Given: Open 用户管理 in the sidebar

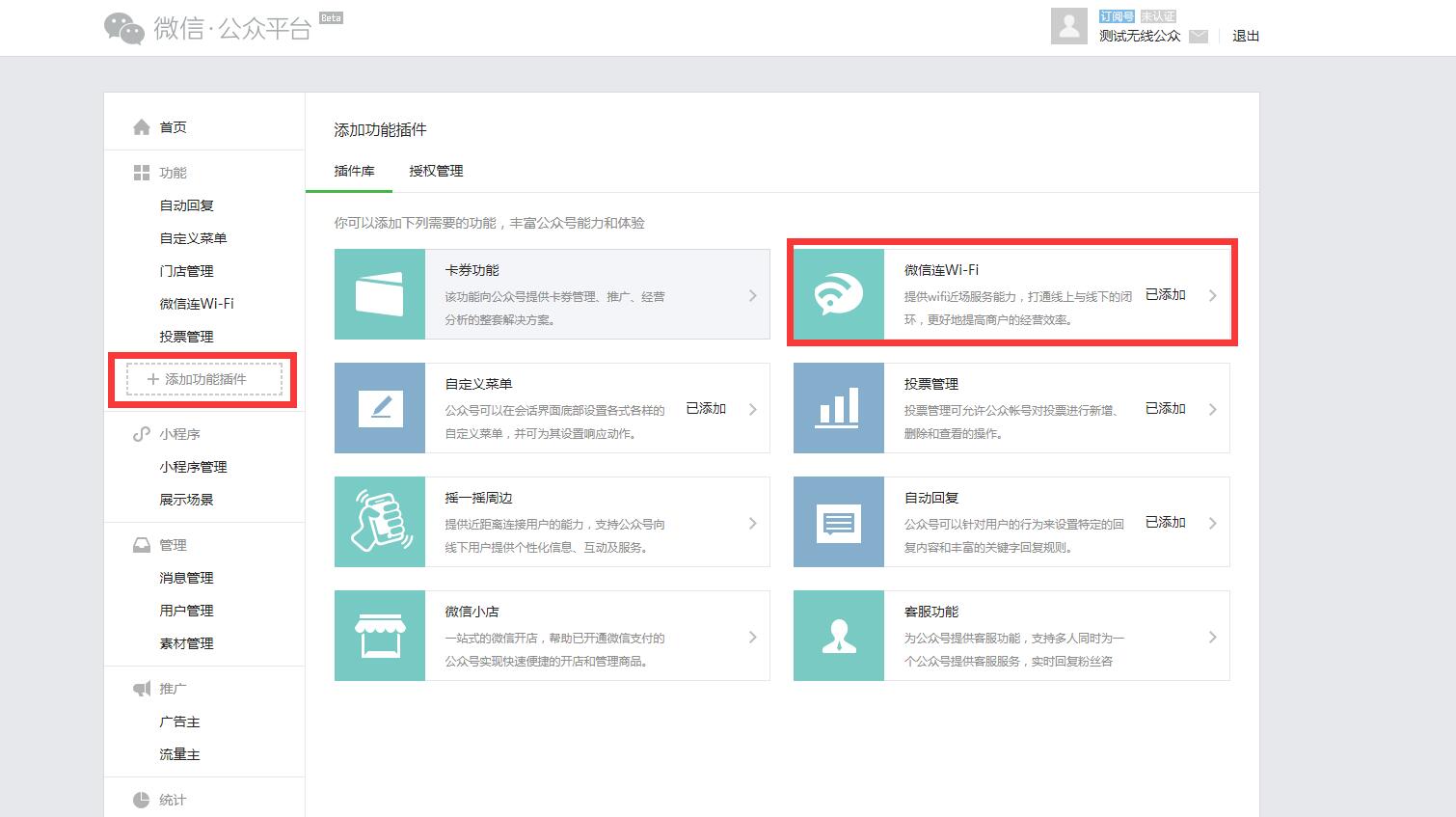Looking at the screenshot, I should coord(186,611).
